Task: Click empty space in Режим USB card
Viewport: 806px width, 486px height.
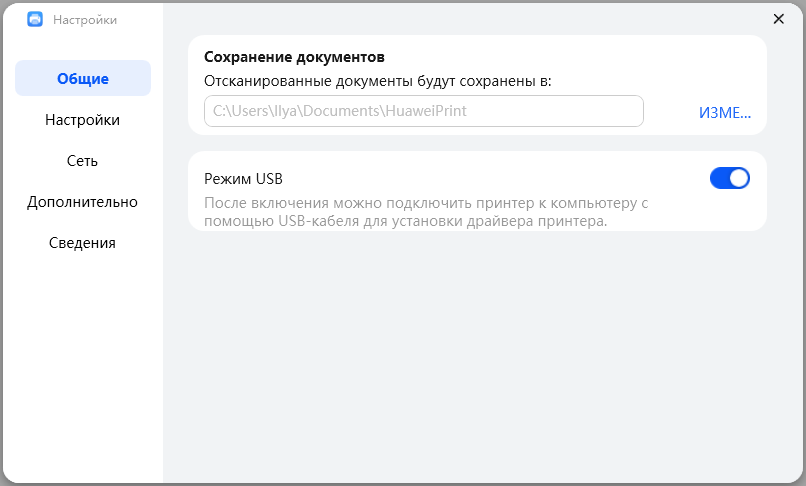Action: coord(500,178)
